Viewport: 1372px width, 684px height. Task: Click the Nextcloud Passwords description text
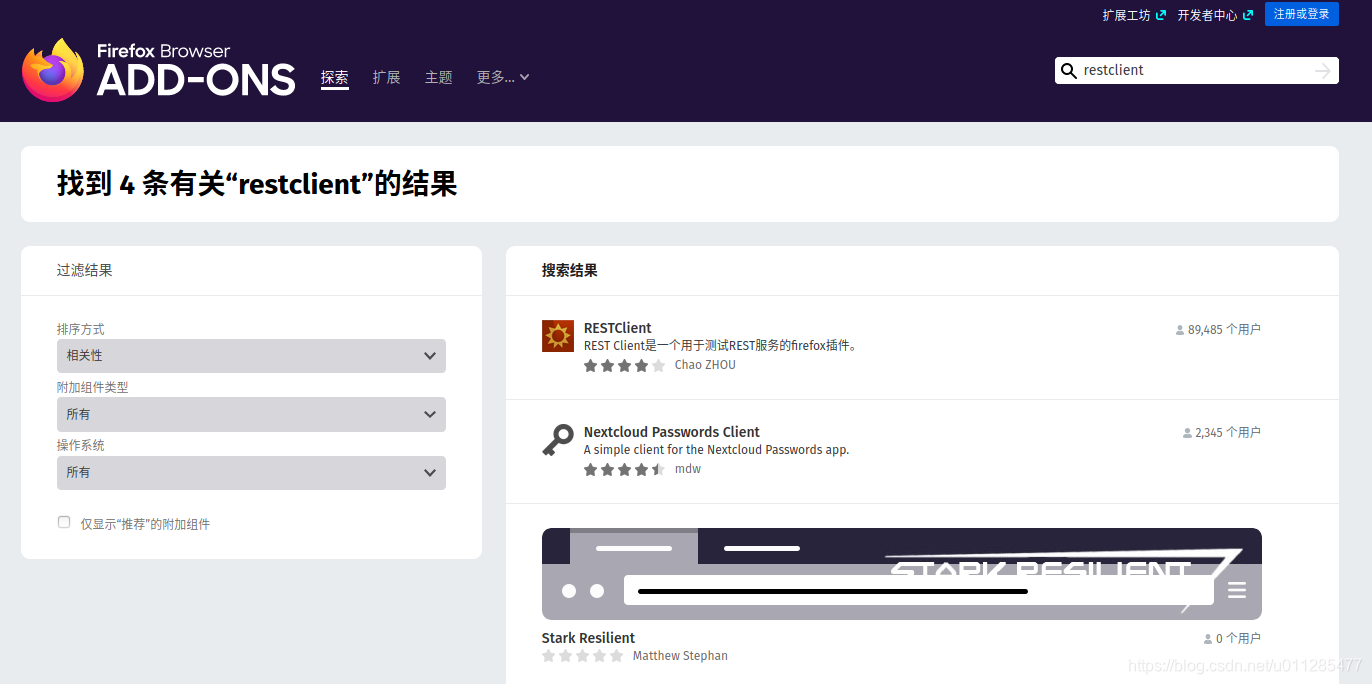(x=716, y=450)
